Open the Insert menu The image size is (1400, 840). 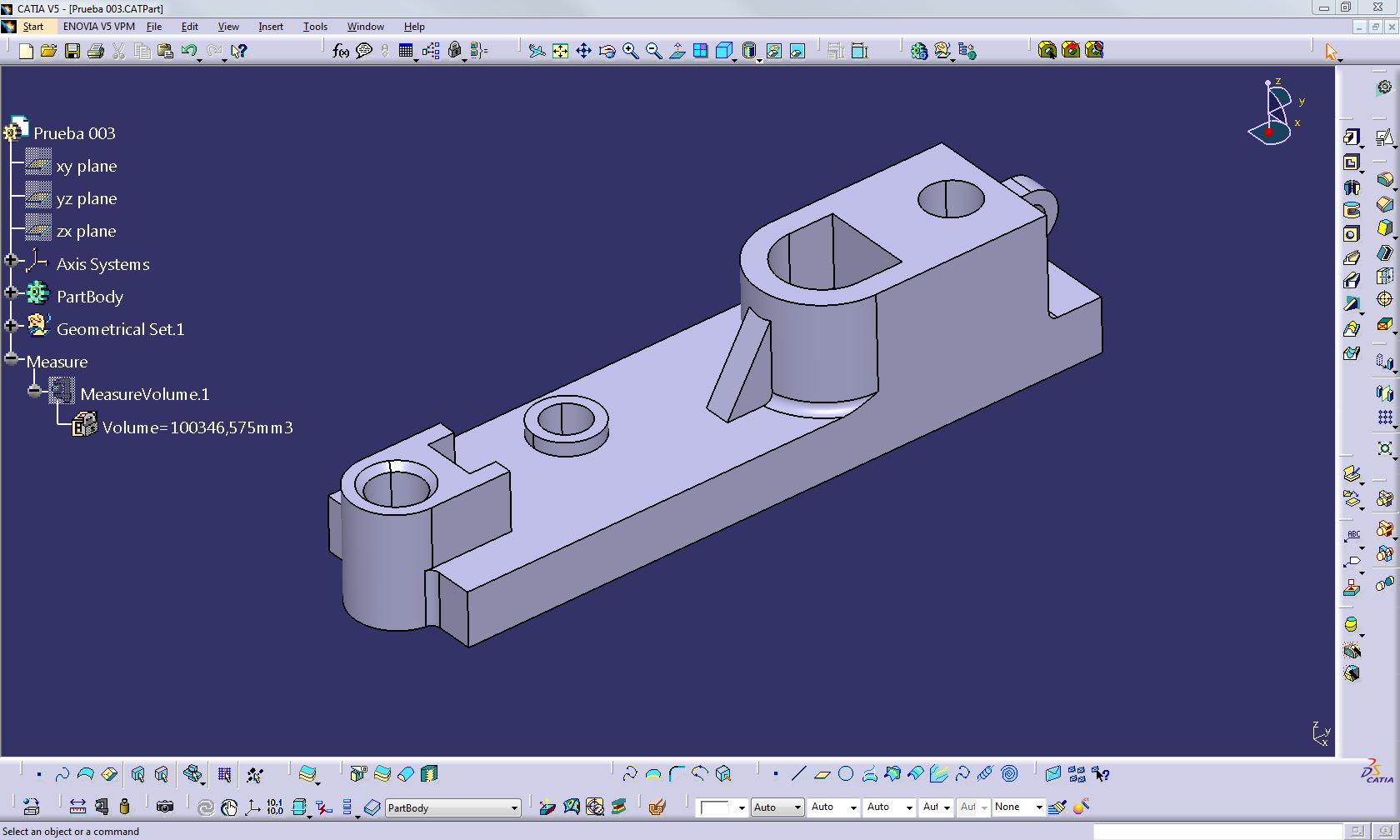click(271, 27)
